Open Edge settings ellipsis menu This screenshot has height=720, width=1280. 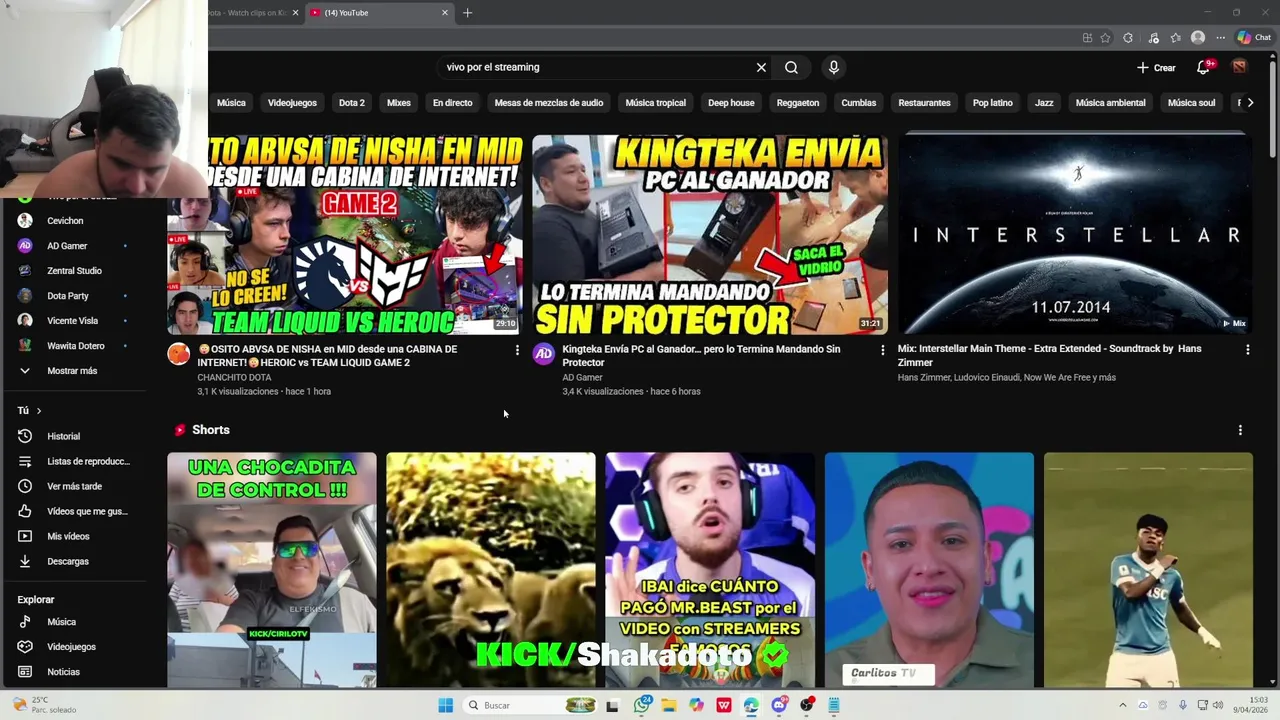(x=1220, y=38)
